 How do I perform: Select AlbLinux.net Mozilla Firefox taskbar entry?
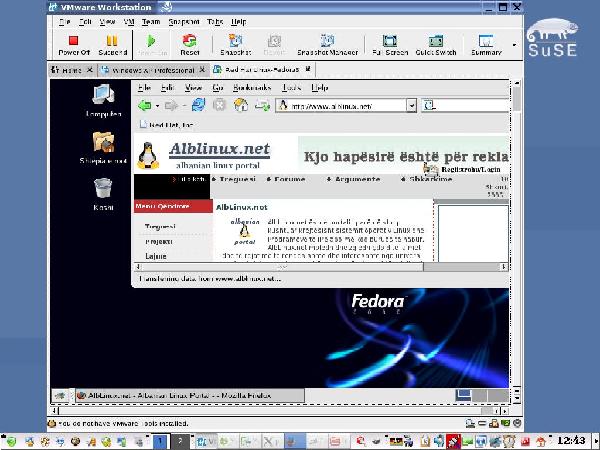click(x=190, y=396)
